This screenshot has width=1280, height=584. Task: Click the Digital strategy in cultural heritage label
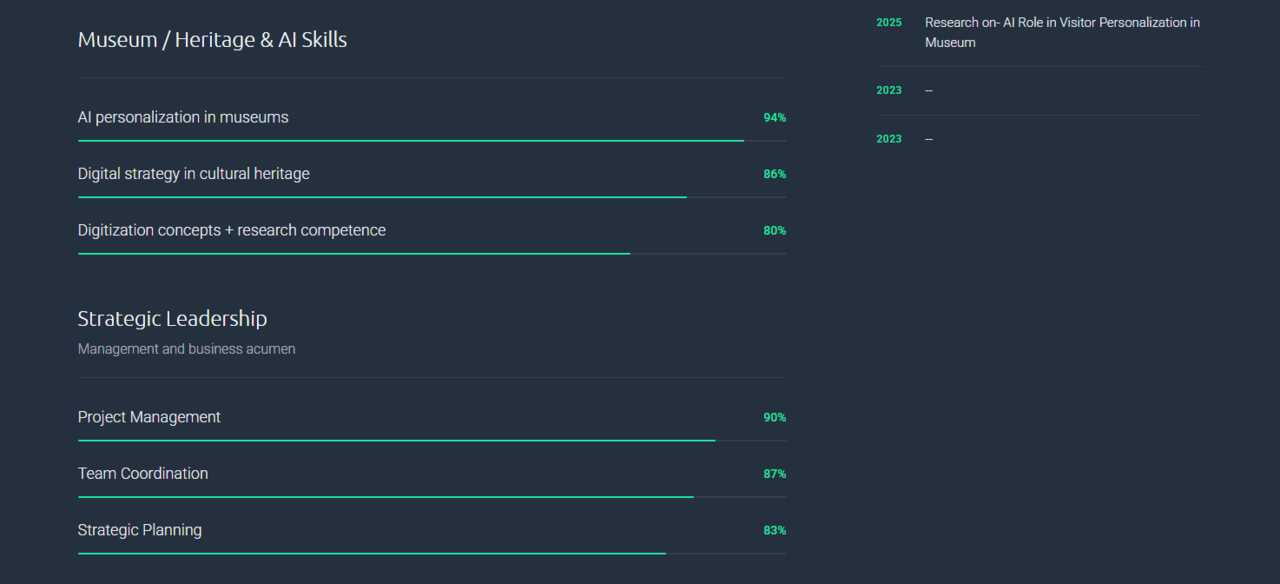(x=194, y=174)
